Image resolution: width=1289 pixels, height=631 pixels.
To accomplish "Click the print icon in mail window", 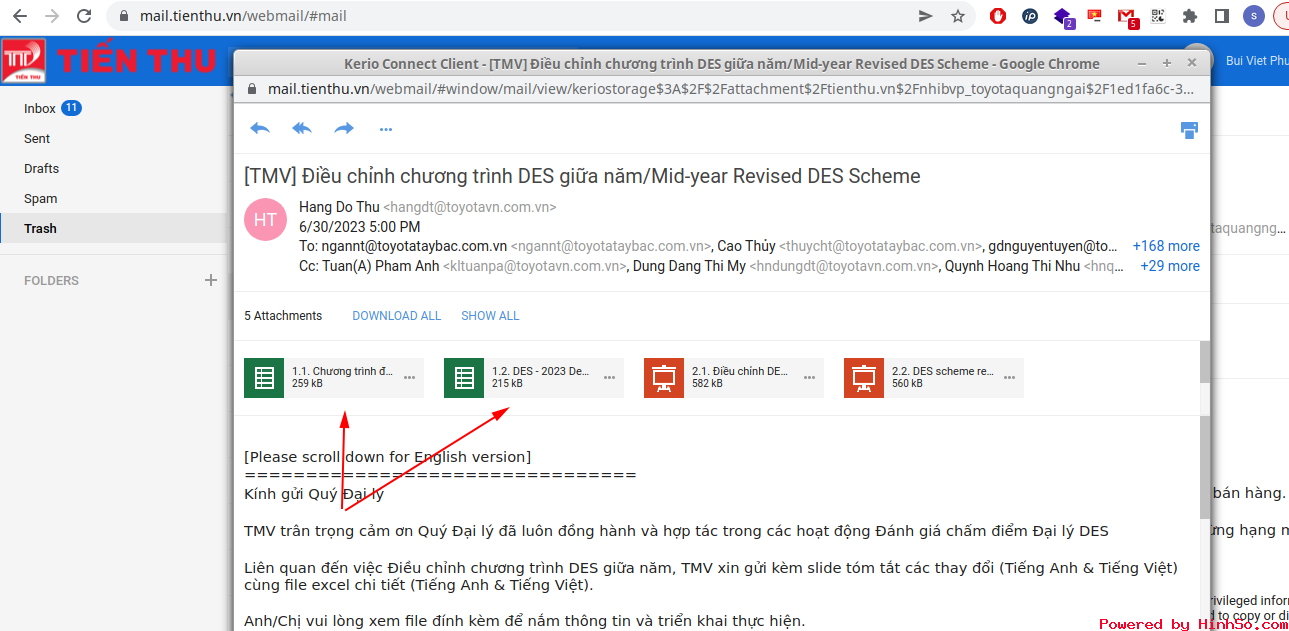I will 1189,130.
